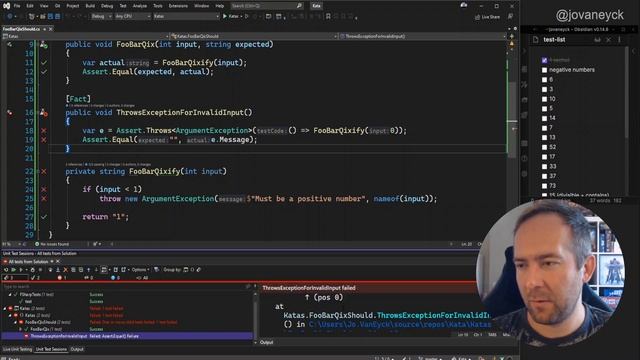The image size is (640, 360).
Task: Click the red X marker on line 25
Action: click(x=44, y=199)
